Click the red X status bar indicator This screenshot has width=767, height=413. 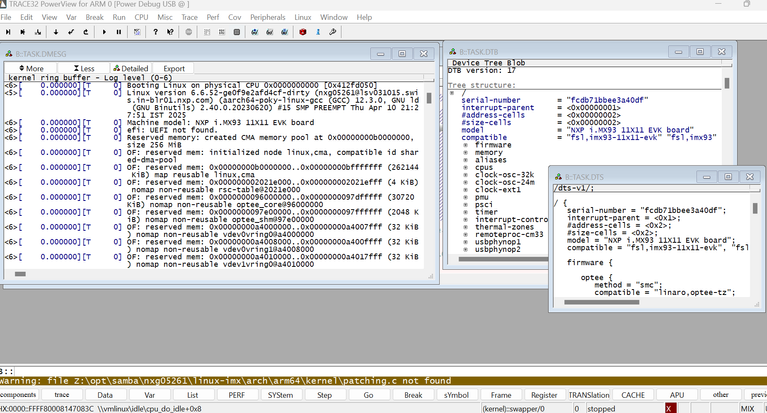click(x=670, y=409)
